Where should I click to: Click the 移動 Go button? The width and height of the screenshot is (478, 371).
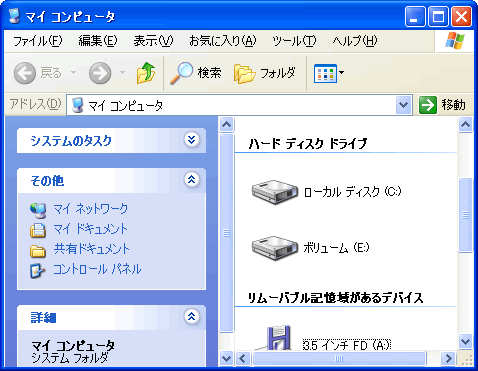click(x=443, y=105)
